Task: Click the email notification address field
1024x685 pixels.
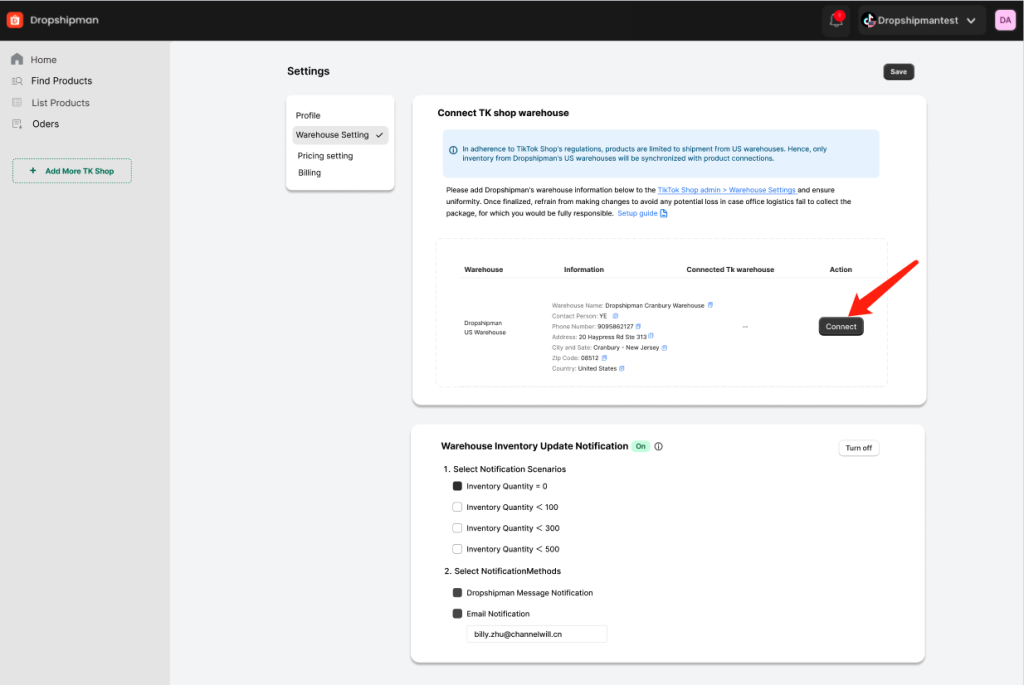Action: click(536, 634)
